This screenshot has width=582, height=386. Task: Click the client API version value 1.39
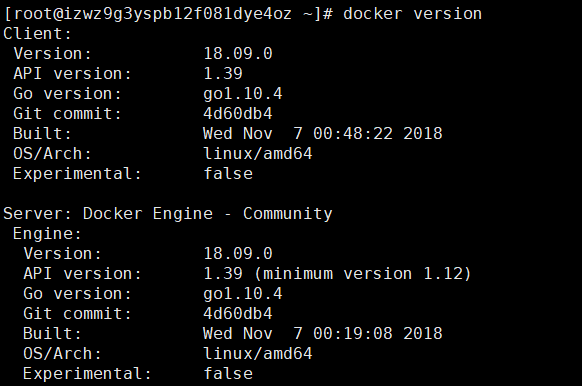click(x=223, y=74)
